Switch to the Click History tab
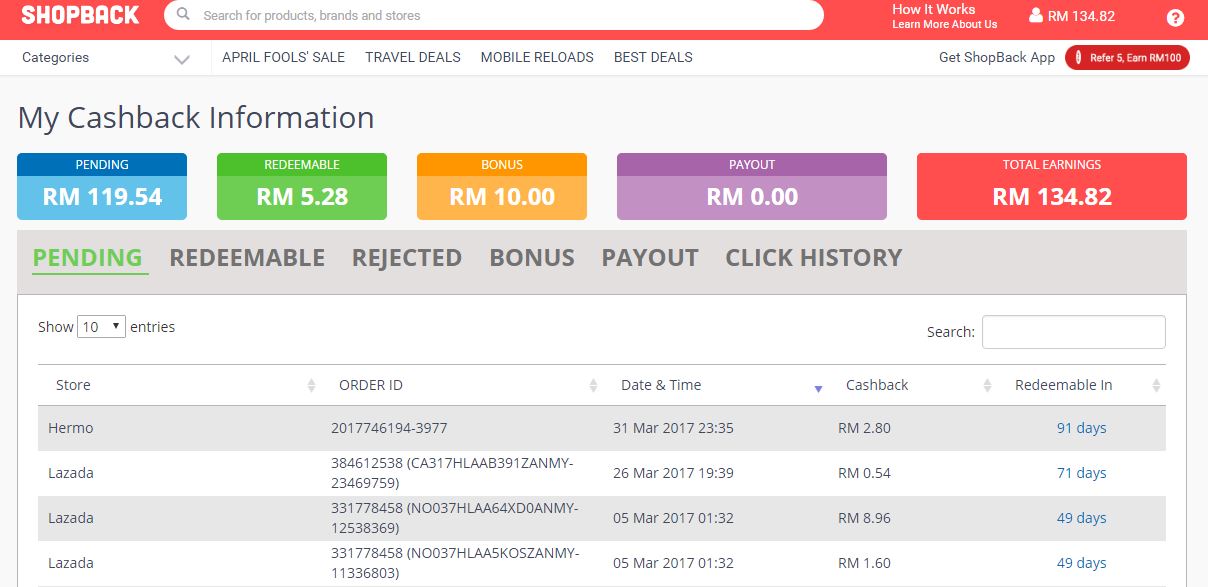The width and height of the screenshot is (1208, 587). pyautogui.click(x=814, y=258)
